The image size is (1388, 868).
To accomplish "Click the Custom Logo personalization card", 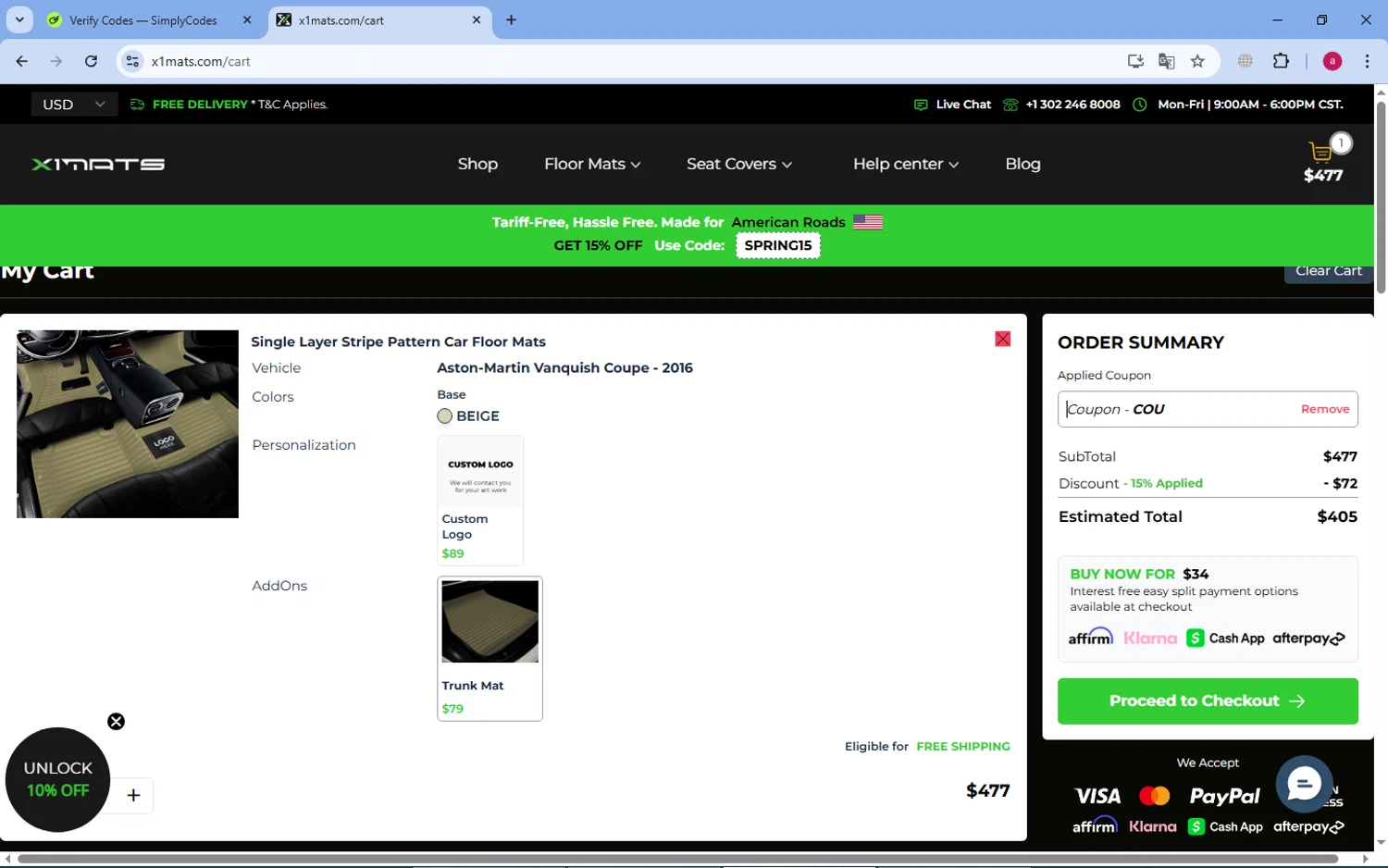I will pos(480,501).
